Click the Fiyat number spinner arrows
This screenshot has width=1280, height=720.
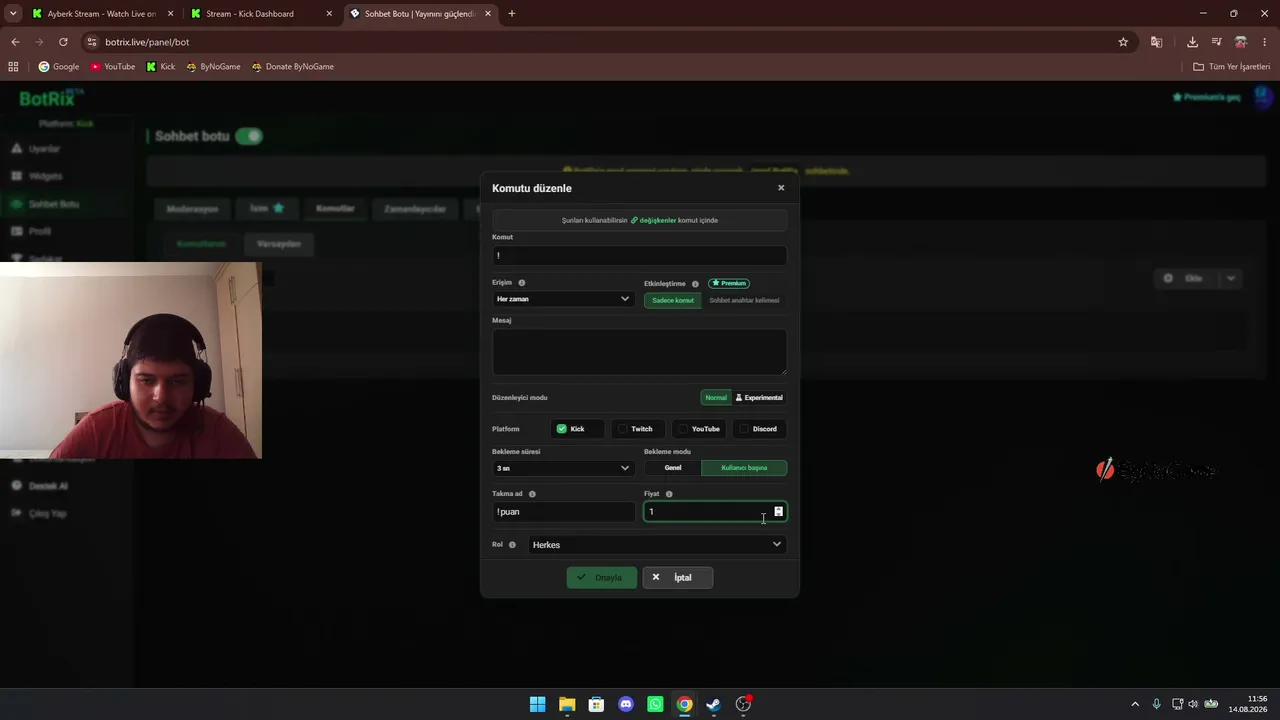pos(778,512)
